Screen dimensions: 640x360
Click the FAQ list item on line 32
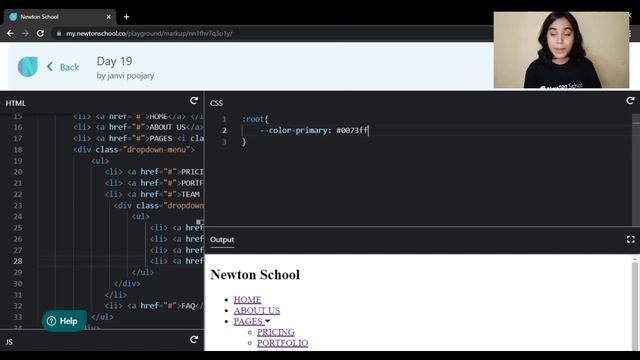(x=154, y=306)
